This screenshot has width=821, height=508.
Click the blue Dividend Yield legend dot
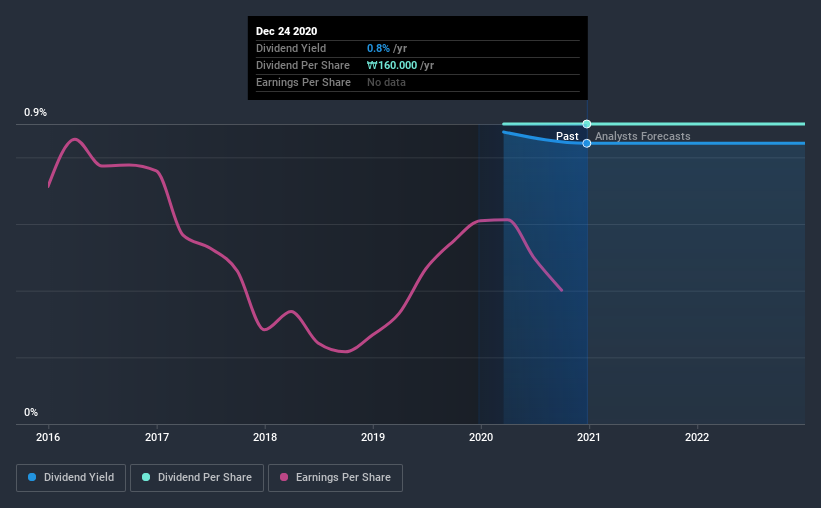(x=32, y=477)
